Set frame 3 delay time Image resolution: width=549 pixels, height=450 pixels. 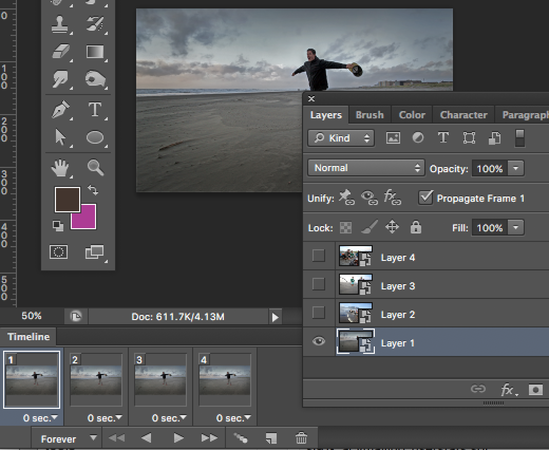pos(169,418)
